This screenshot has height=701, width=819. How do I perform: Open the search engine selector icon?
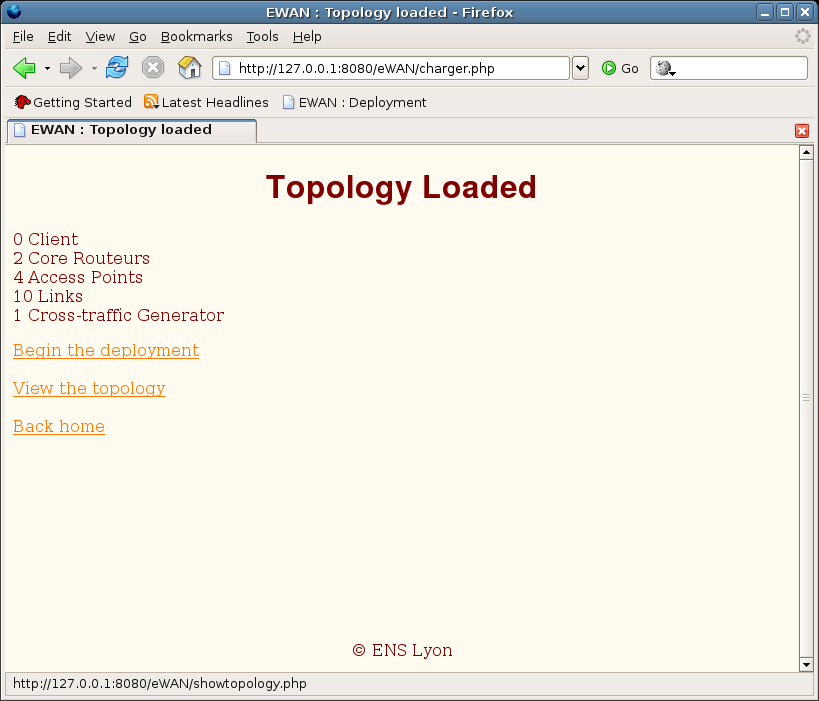pyautogui.click(x=665, y=68)
